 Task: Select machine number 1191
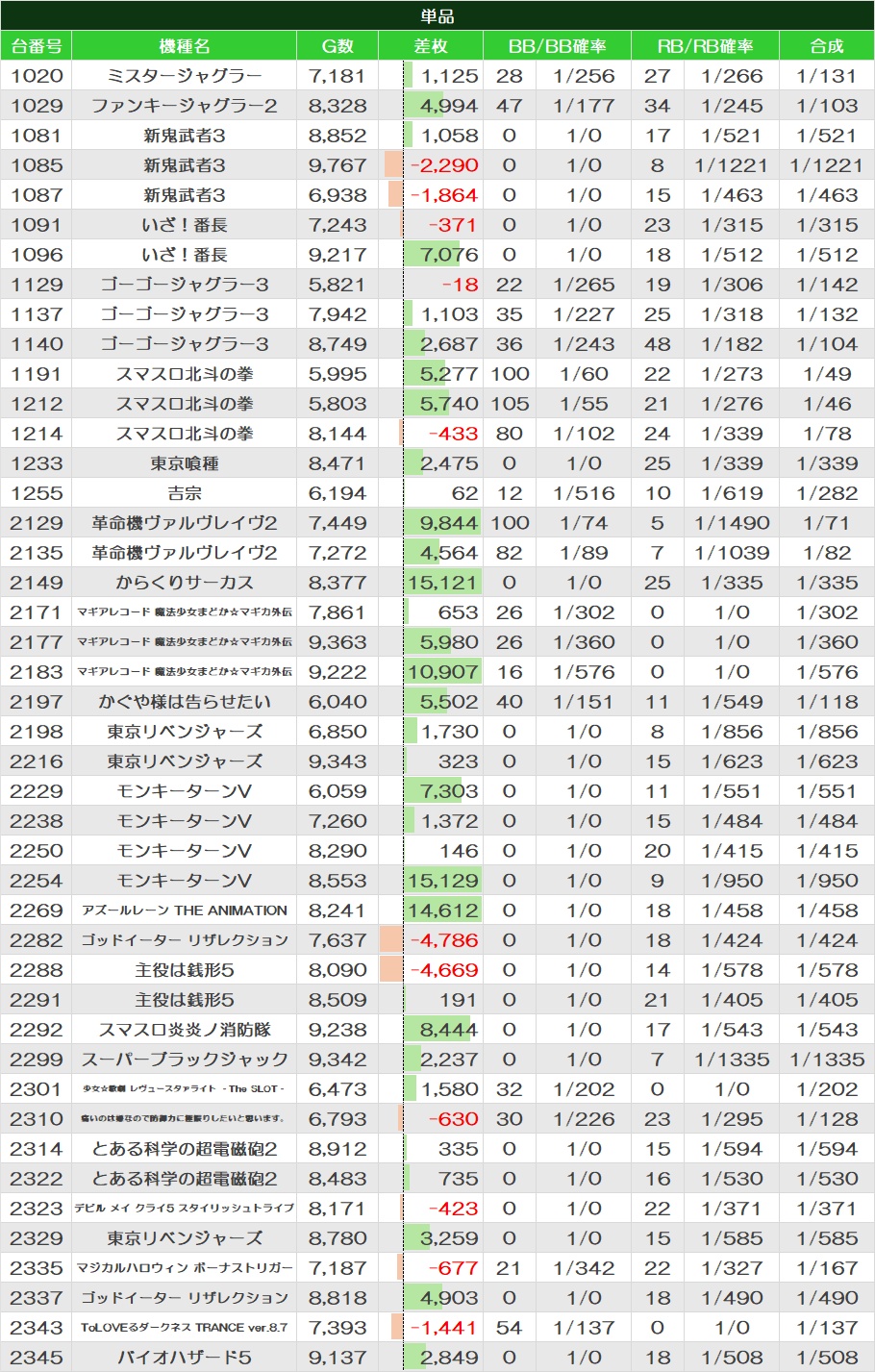(37, 374)
